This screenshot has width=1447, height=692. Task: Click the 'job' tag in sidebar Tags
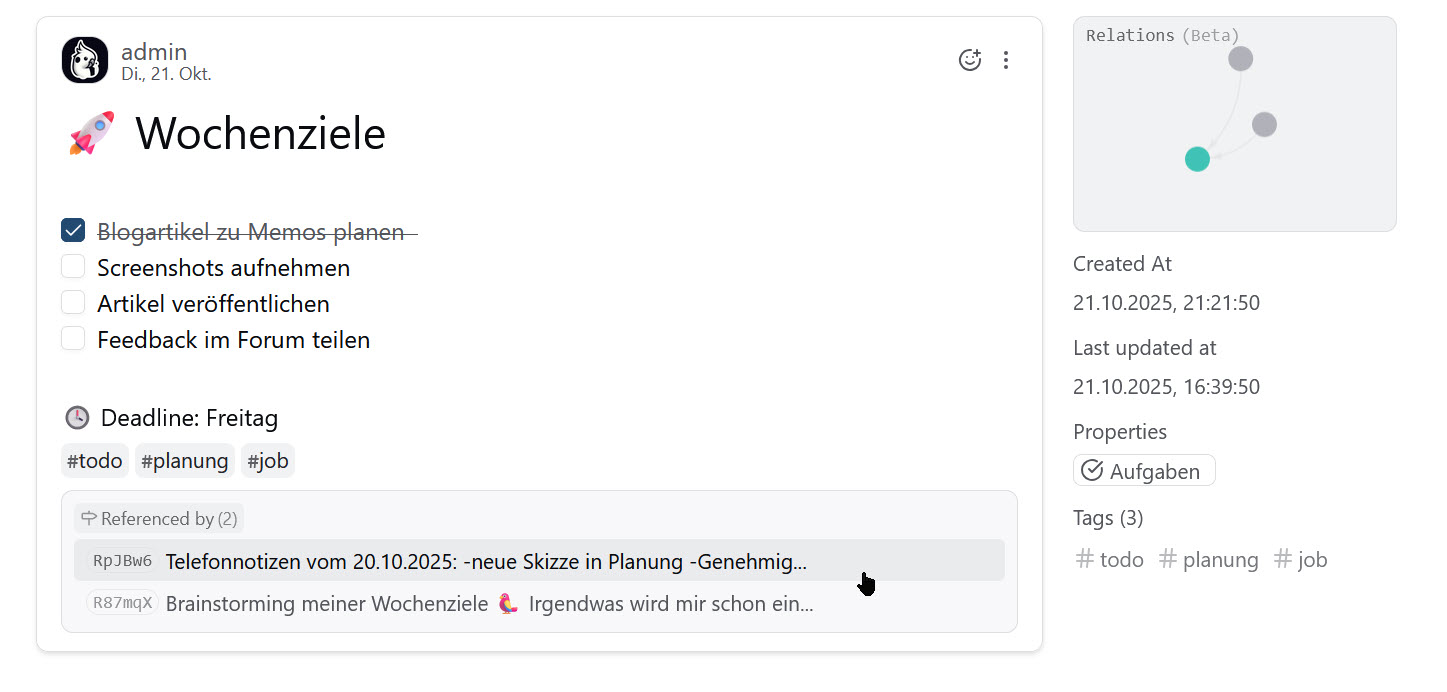1301,560
